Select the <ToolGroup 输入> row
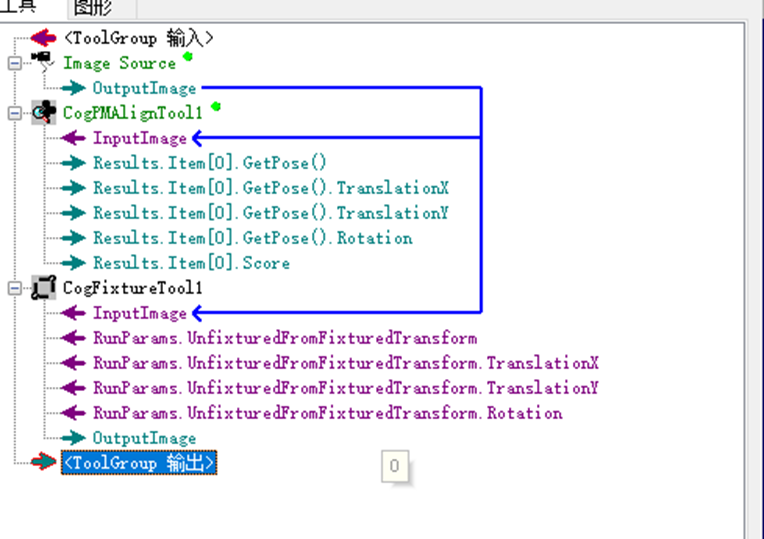764x539 pixels. [138, 38]
